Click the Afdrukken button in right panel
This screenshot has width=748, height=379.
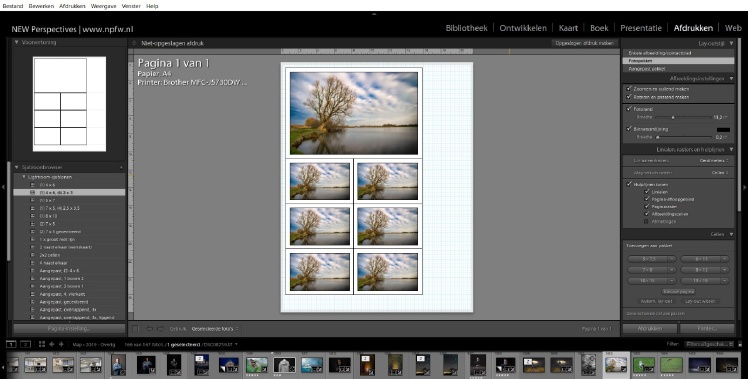[650, 328]
